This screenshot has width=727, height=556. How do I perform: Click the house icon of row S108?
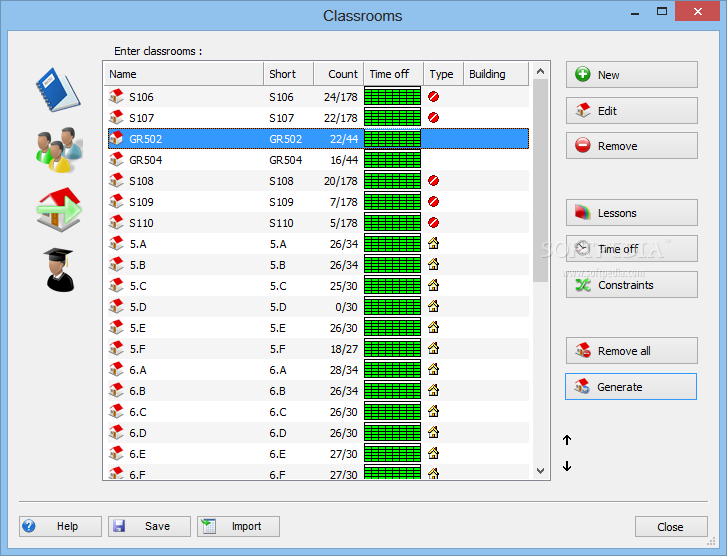click(x=116, y=180)
